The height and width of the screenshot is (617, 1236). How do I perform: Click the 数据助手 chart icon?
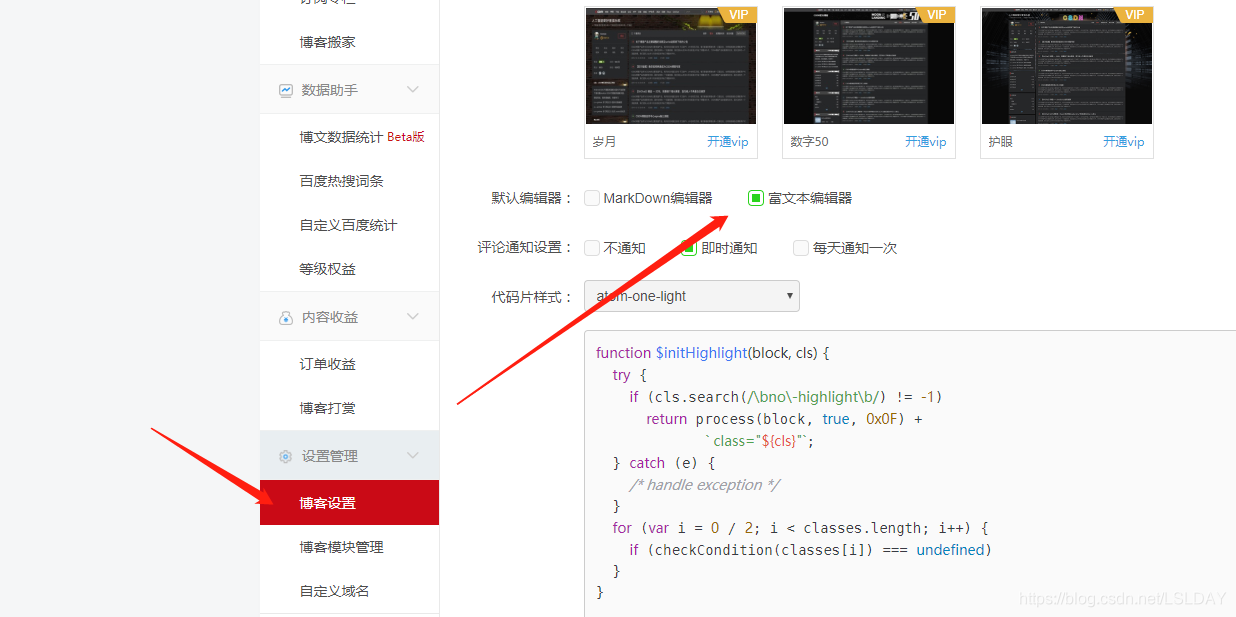point(286,90)
